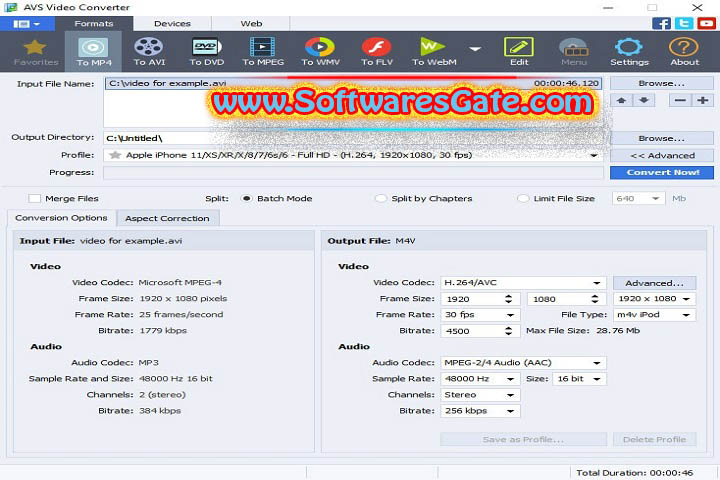Screen dimensions: 720x480
Task: Switch to the Devices tab
Action: [172, 24]
